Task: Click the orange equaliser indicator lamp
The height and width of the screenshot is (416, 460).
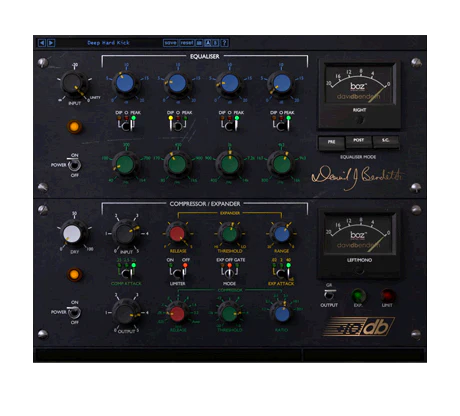Action: tap(74, 127)
